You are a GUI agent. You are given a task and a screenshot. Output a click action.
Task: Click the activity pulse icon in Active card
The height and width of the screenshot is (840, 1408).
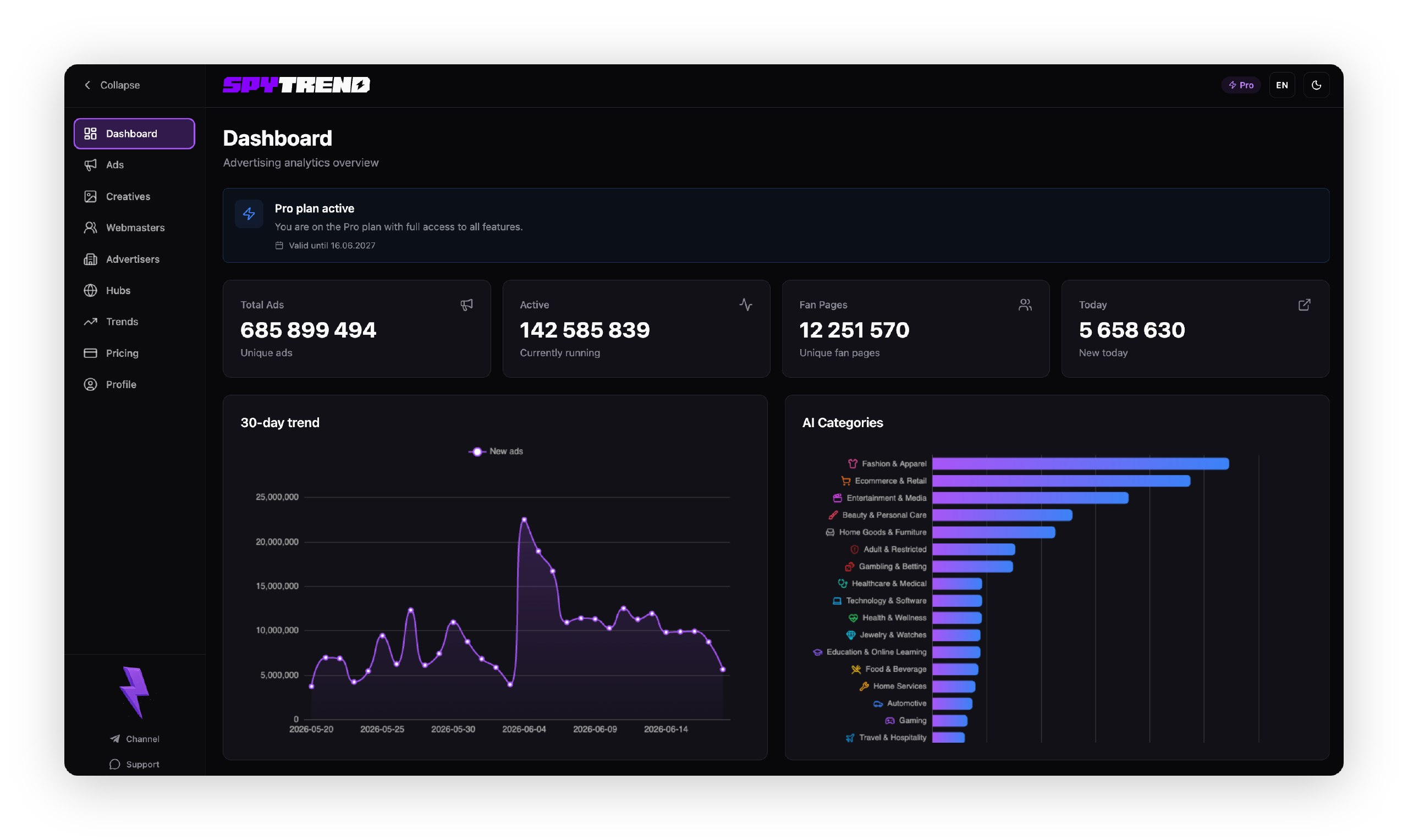click(746, 305)
